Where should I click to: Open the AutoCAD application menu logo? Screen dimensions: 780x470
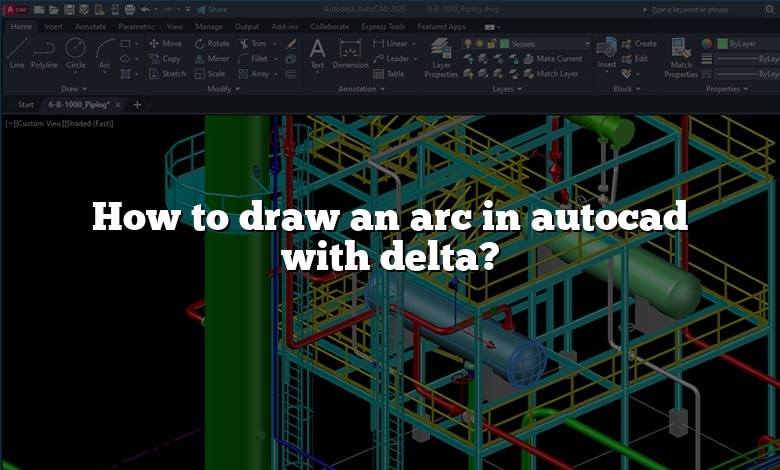pyautogui.click(x=16, y=9)
